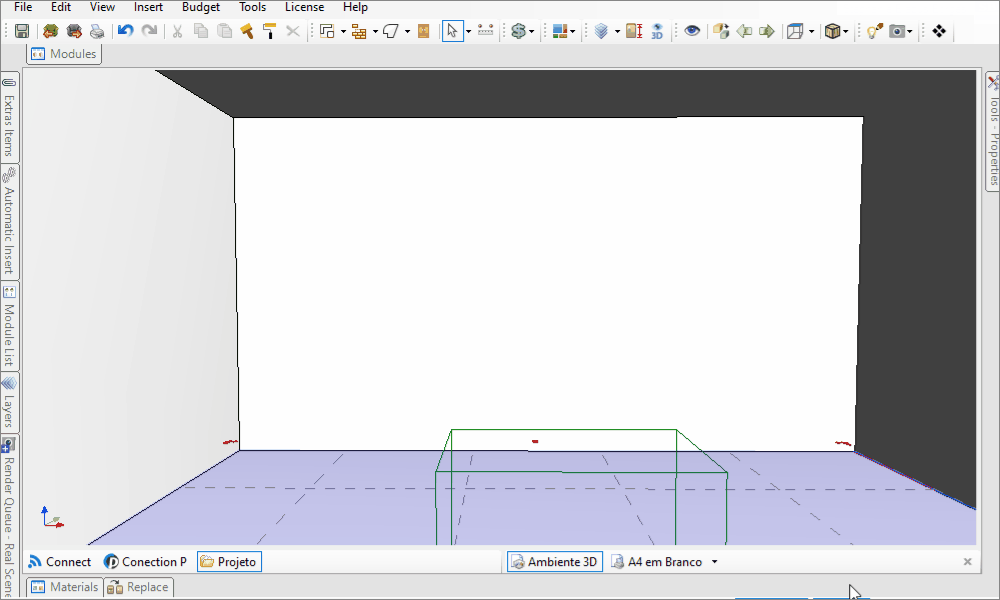
Task: Open the Help menu
Action: 355,7
